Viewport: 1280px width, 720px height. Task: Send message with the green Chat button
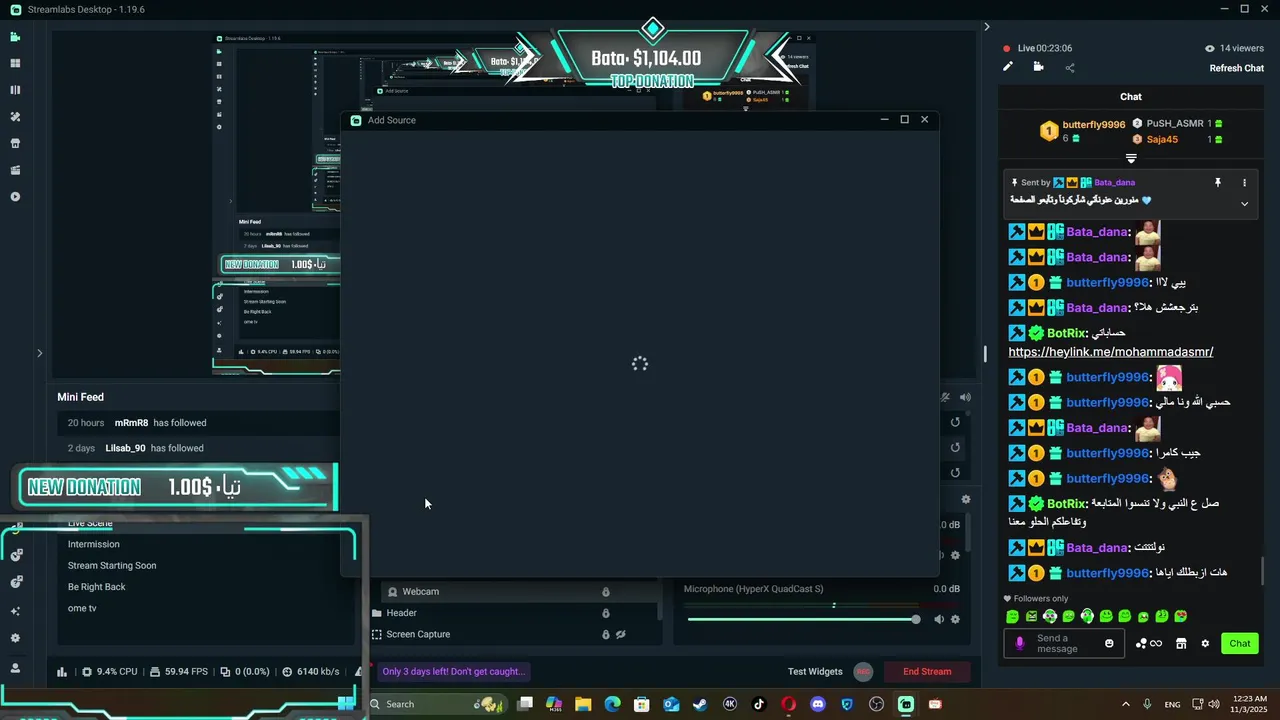pyautogui.click(x=1240, y=643)
